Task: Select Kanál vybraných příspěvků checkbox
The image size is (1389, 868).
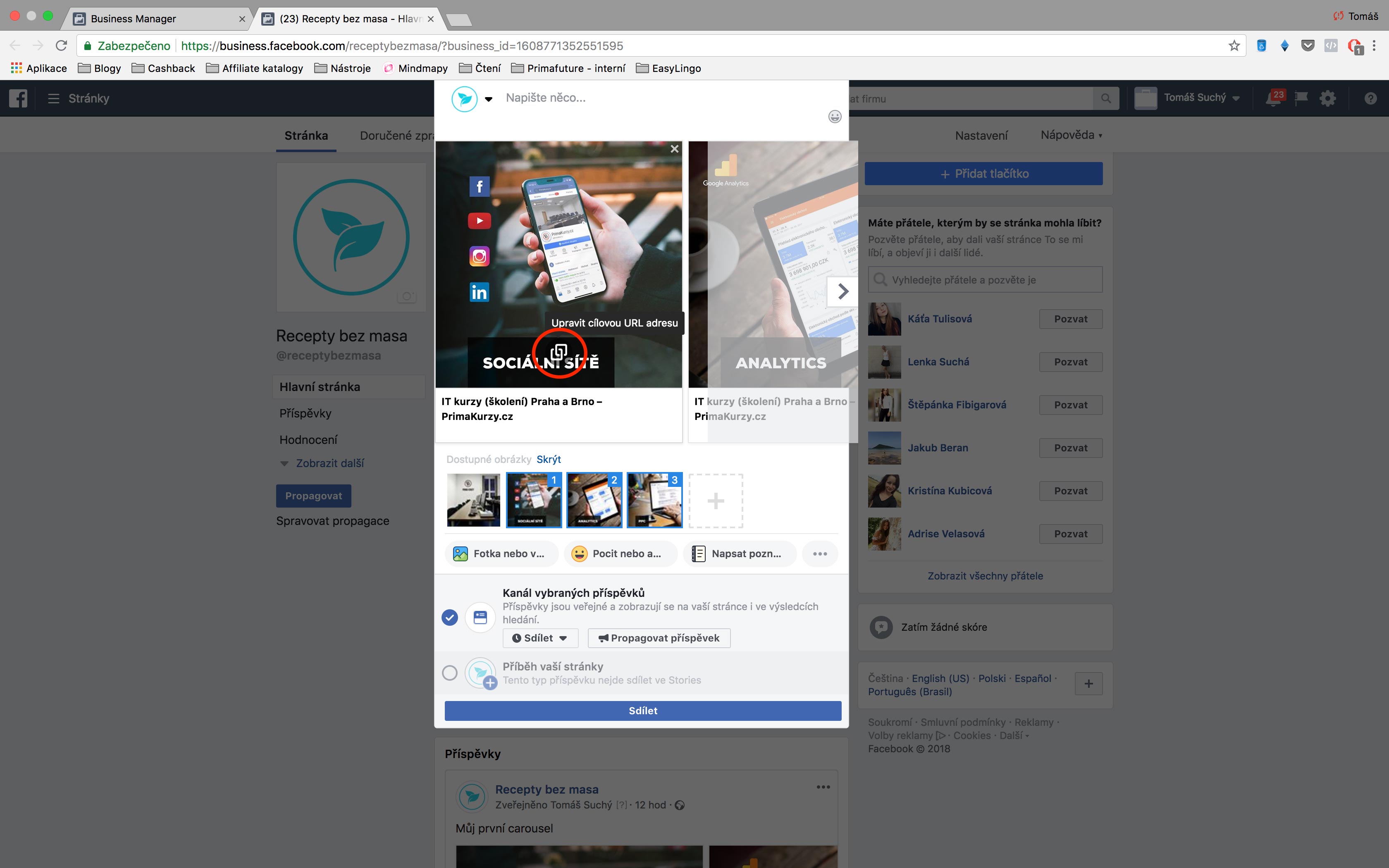Action: (450, 617)
